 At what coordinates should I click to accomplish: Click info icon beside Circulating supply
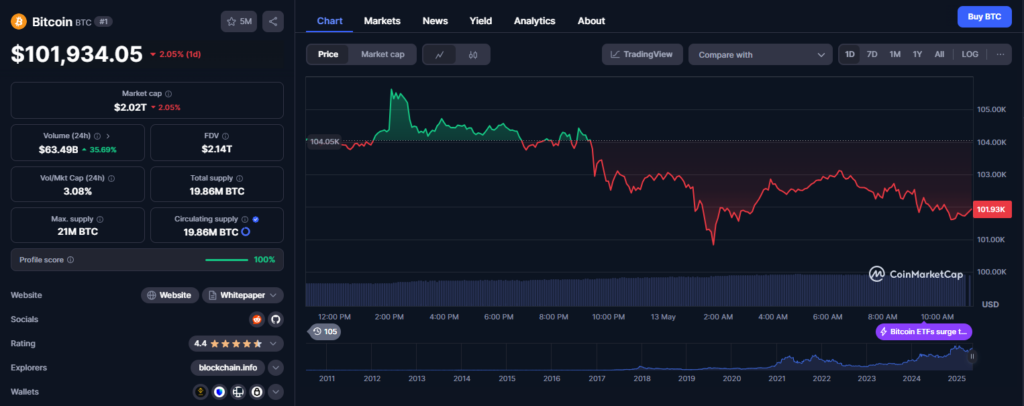(x=245, y=219)
